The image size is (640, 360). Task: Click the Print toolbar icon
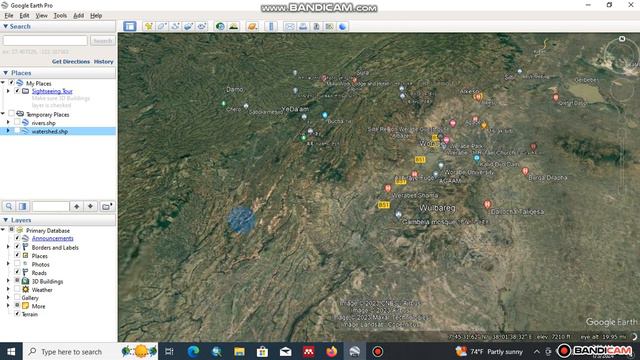(303, 27)
